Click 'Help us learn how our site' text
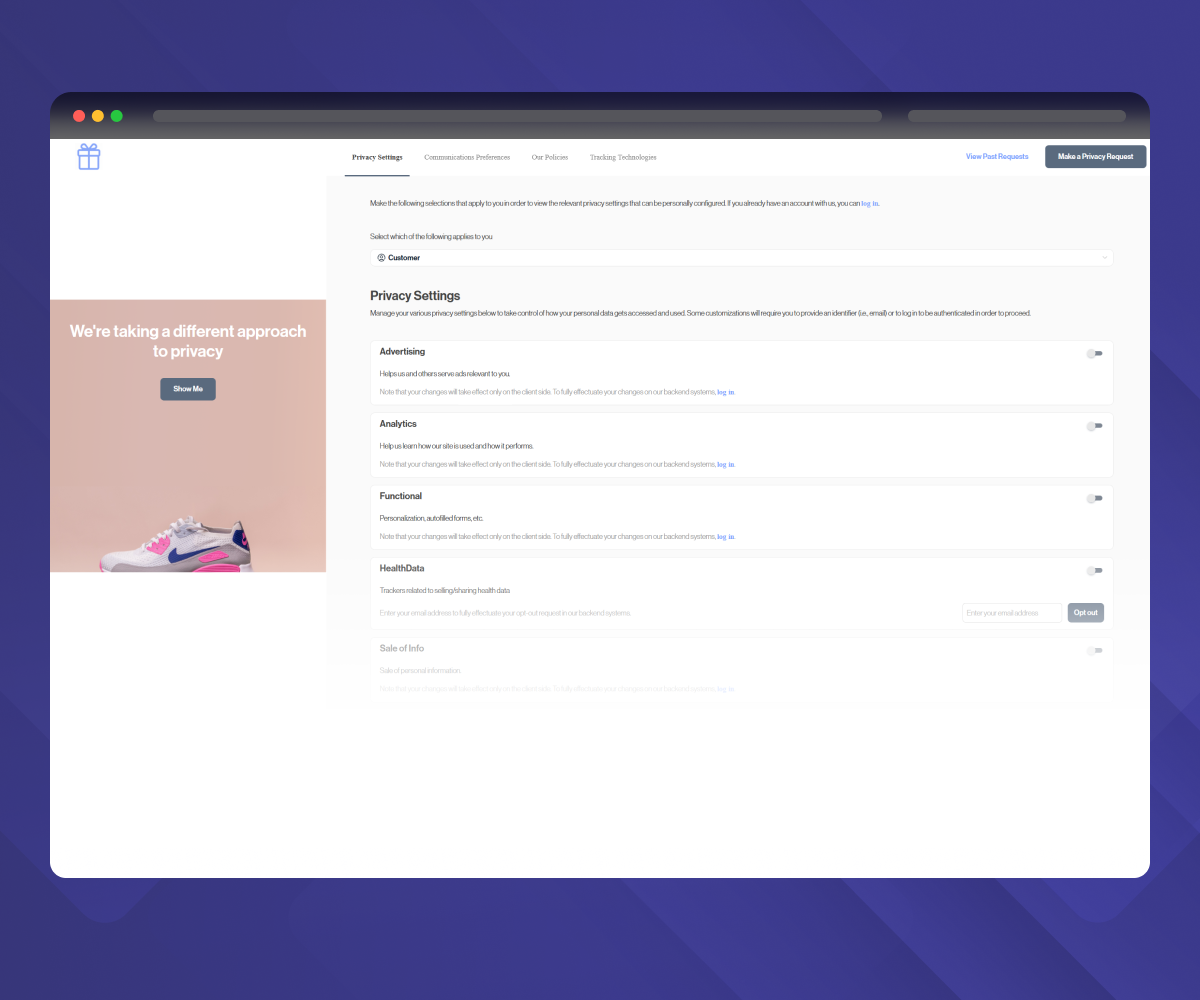 pos(457,446)
